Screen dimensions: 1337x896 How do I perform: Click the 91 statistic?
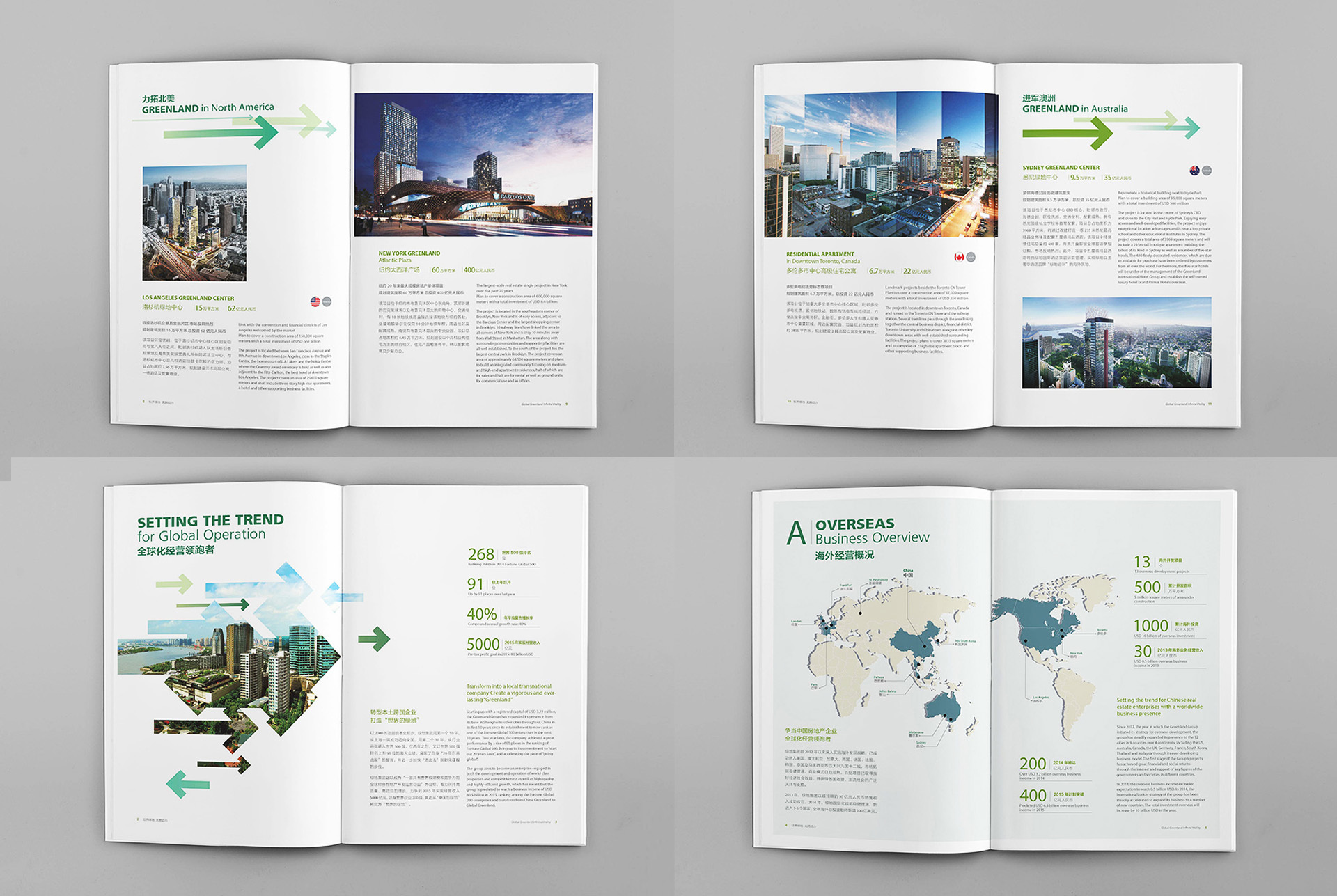coord(476,584)
